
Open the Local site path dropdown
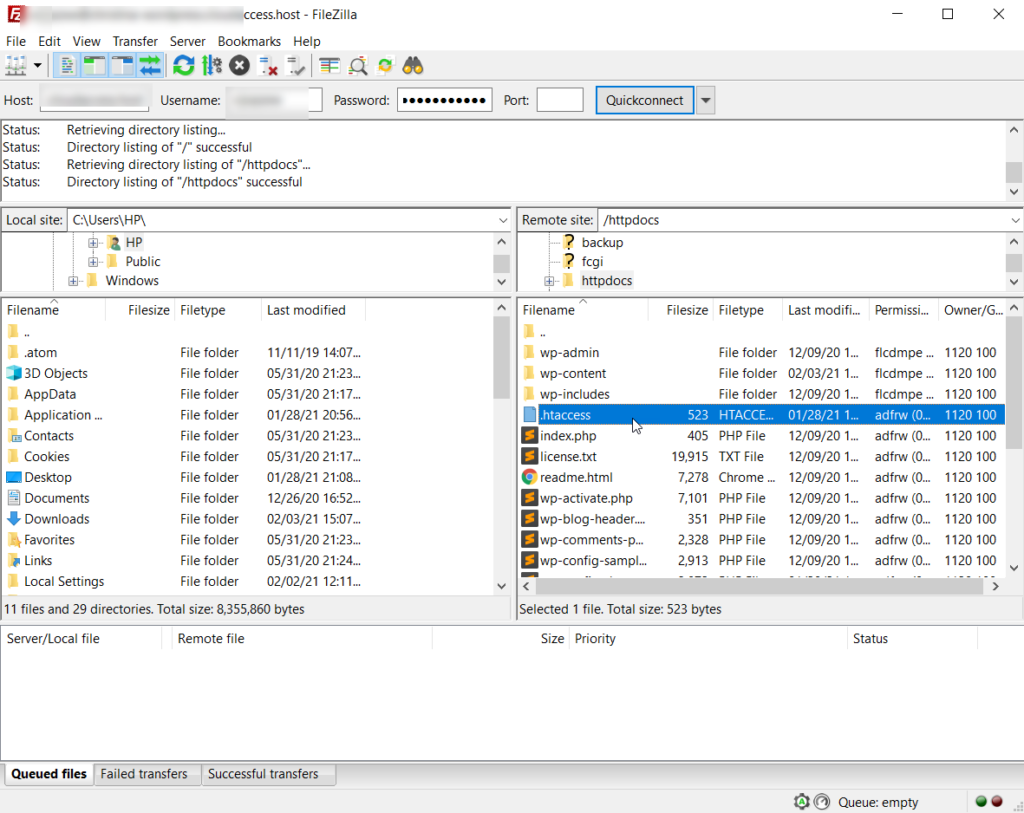pyautogui.click(x=502, y=220)
